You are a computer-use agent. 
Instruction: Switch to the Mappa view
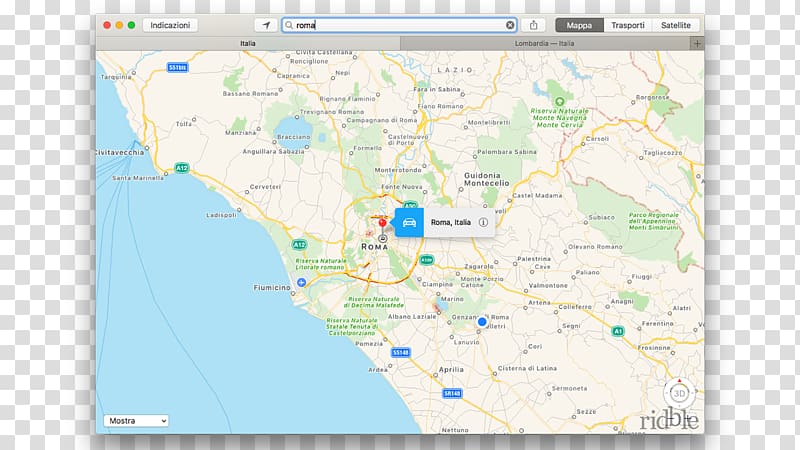579,25
